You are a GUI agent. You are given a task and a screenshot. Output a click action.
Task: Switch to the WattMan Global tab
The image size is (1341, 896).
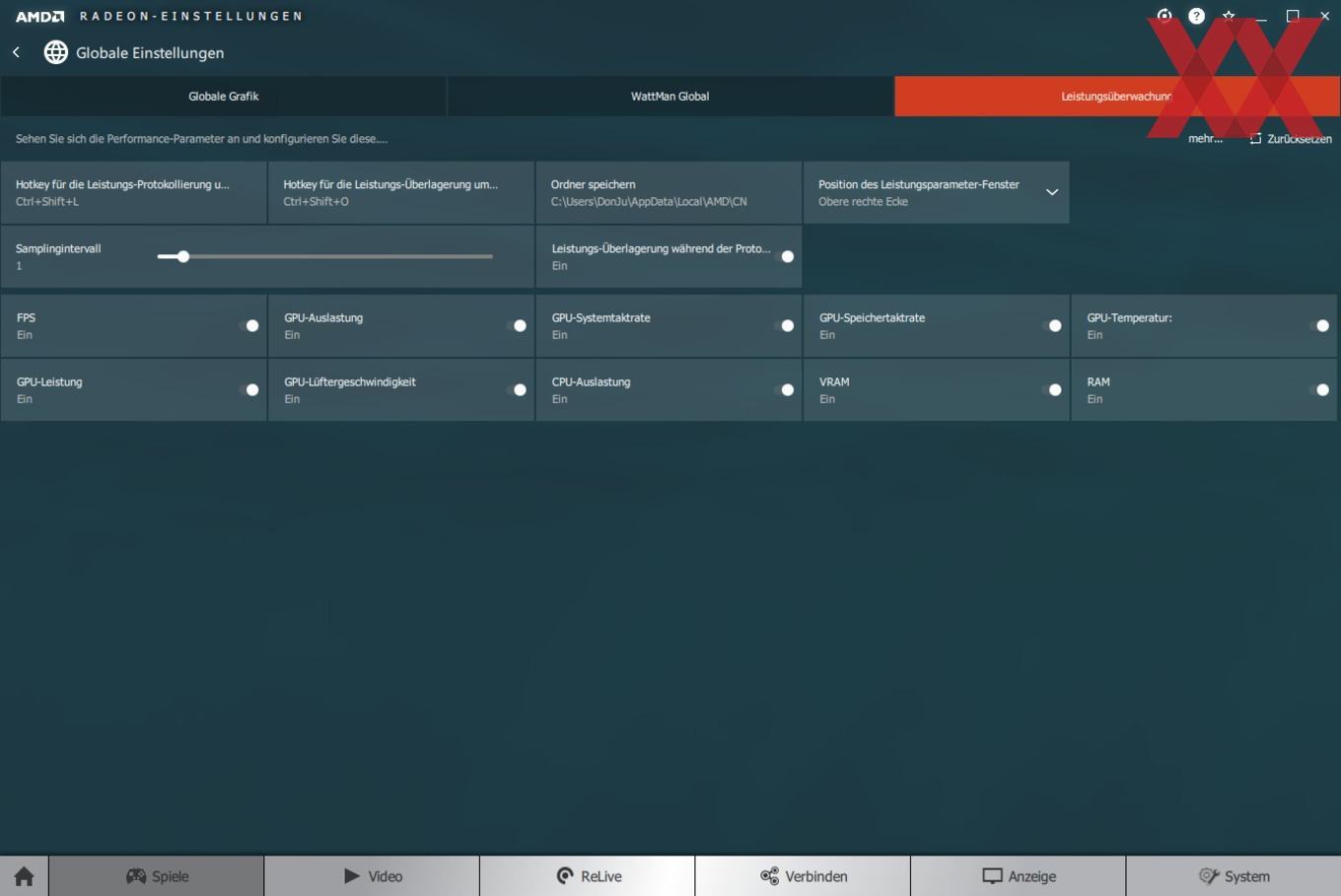pos(670,97)
